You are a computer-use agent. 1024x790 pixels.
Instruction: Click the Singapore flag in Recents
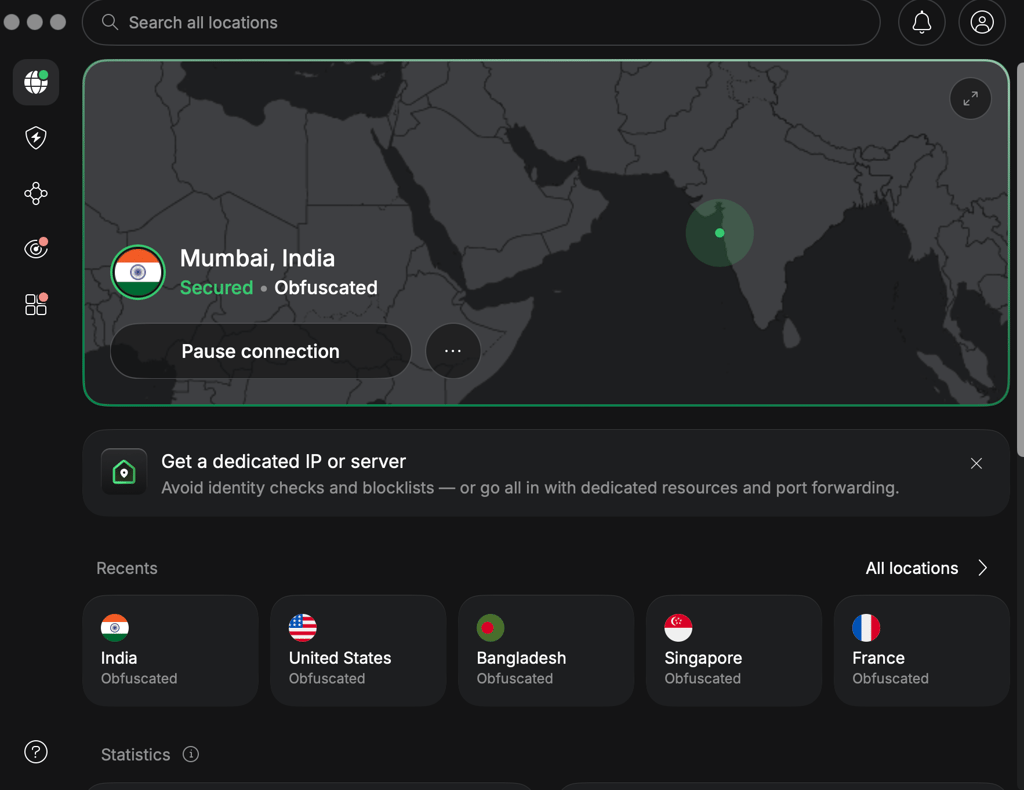[x=678, y=628]
